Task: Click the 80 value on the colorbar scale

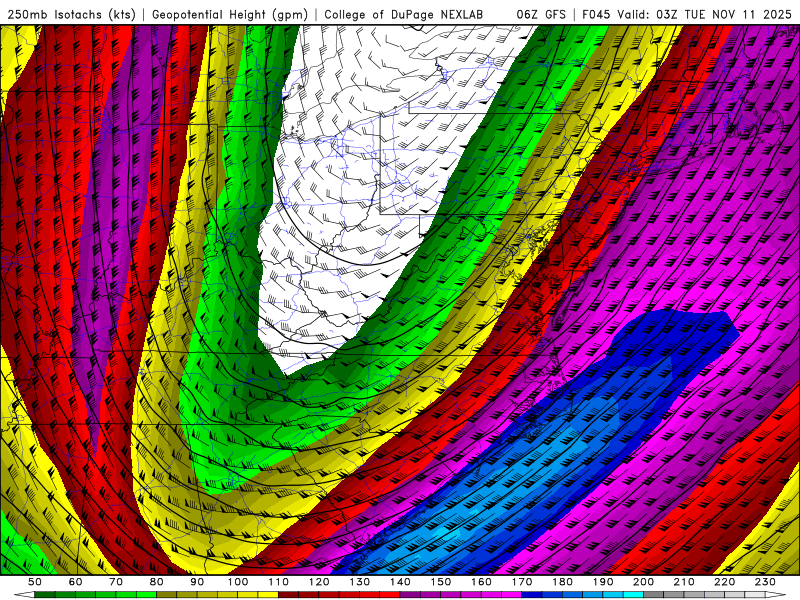Action: click(x=157, y=582)
